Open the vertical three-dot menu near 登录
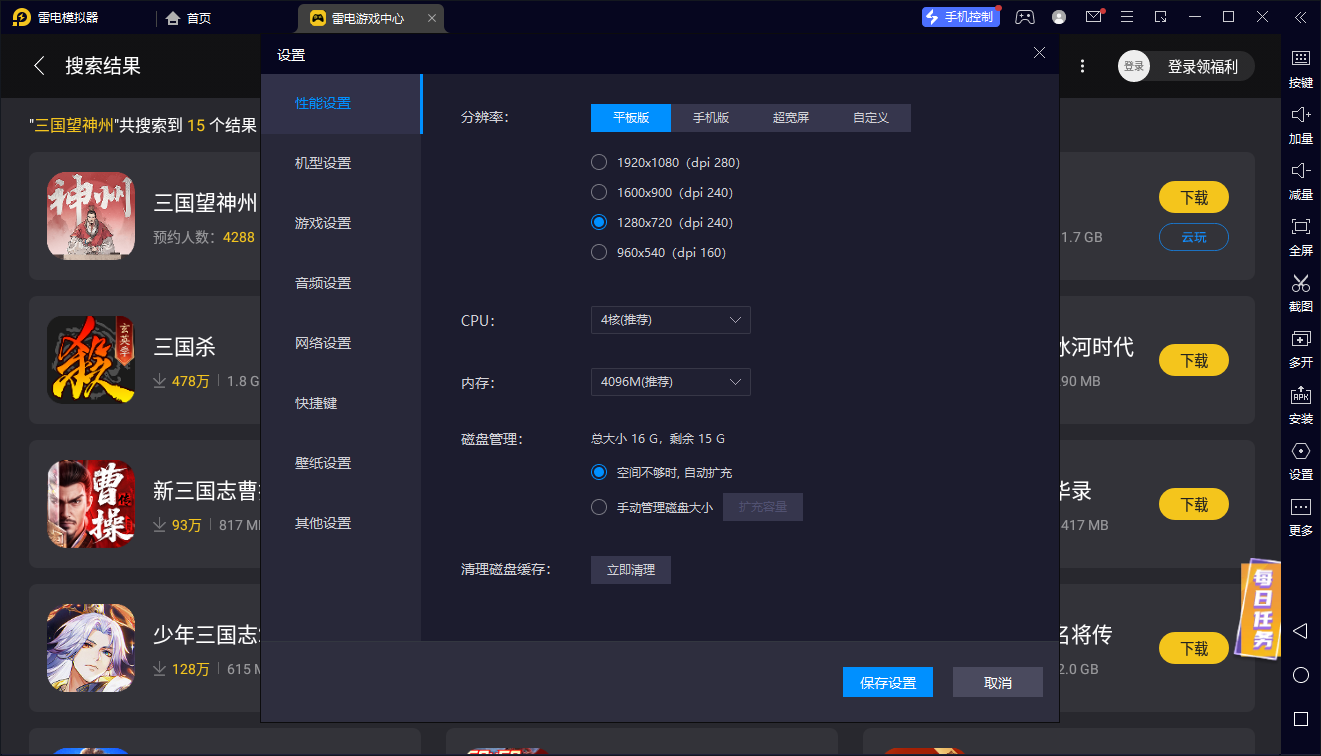Image resolution: width=1321 pixels, height=756 pixels. point(1083,64)
